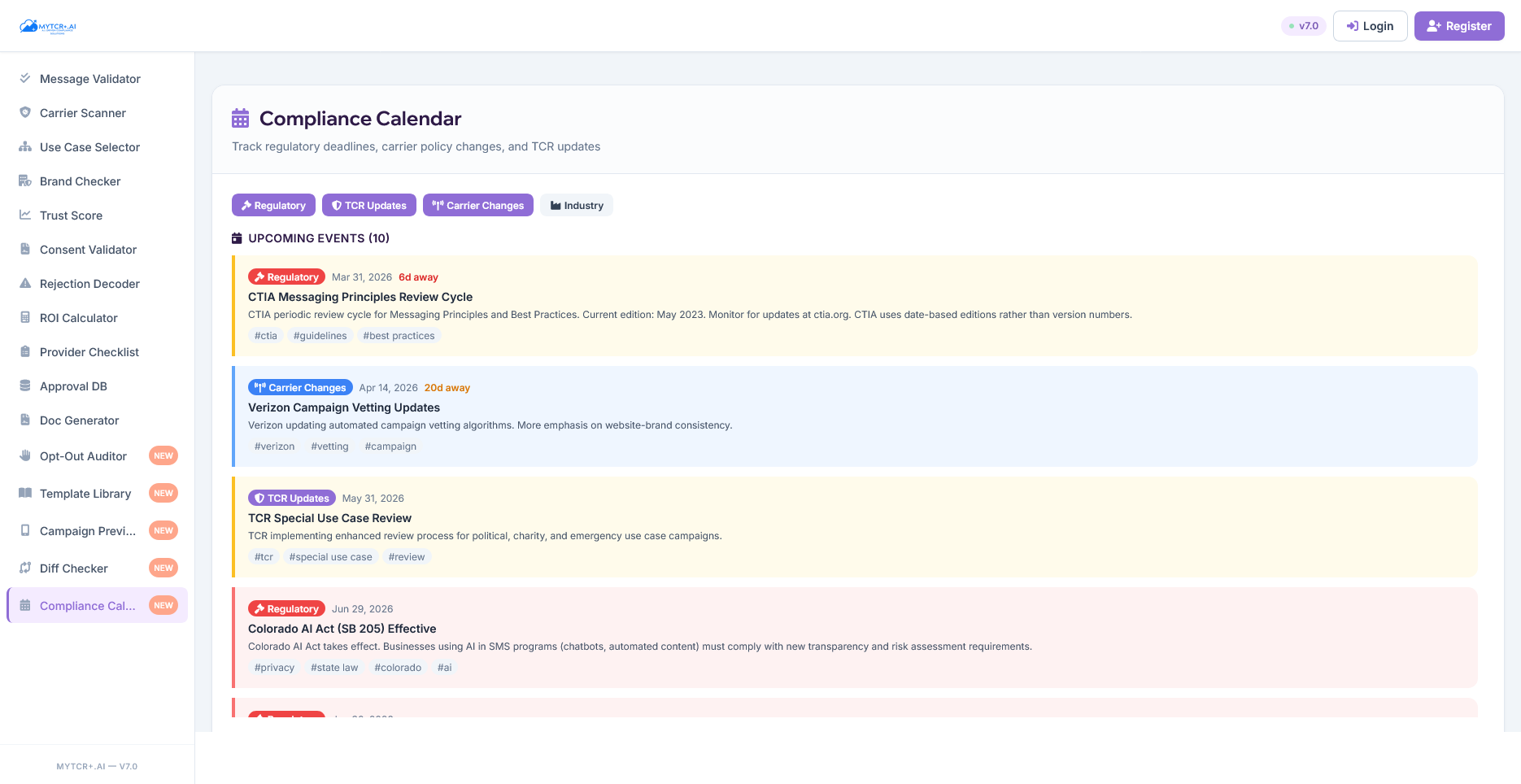This screenshot has height=784, width=1521.
Task: Enable the Industry filter
Action: pyautogui.click(x=576, y=205)
